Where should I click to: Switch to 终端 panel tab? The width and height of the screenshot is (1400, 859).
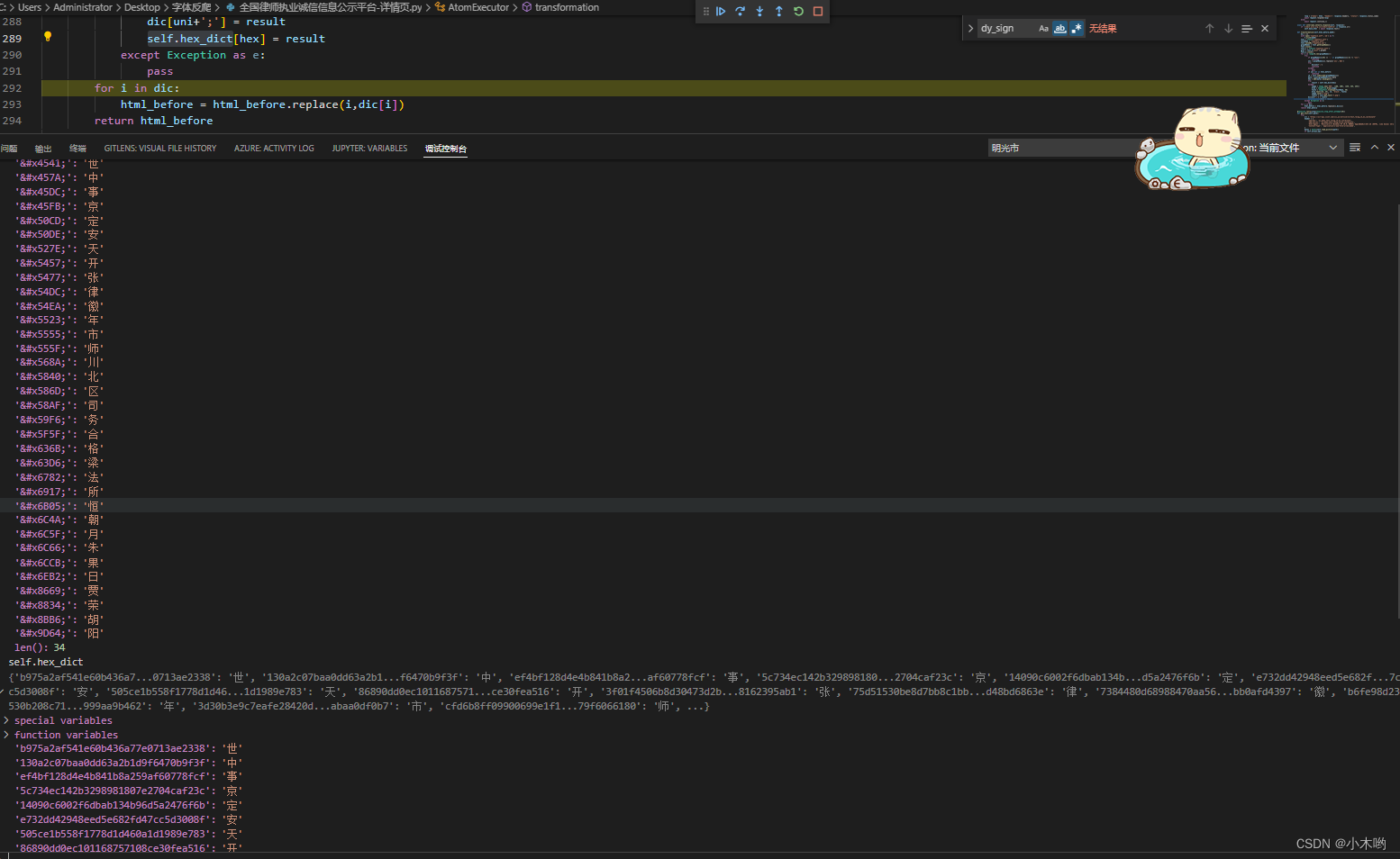[77, 149]
